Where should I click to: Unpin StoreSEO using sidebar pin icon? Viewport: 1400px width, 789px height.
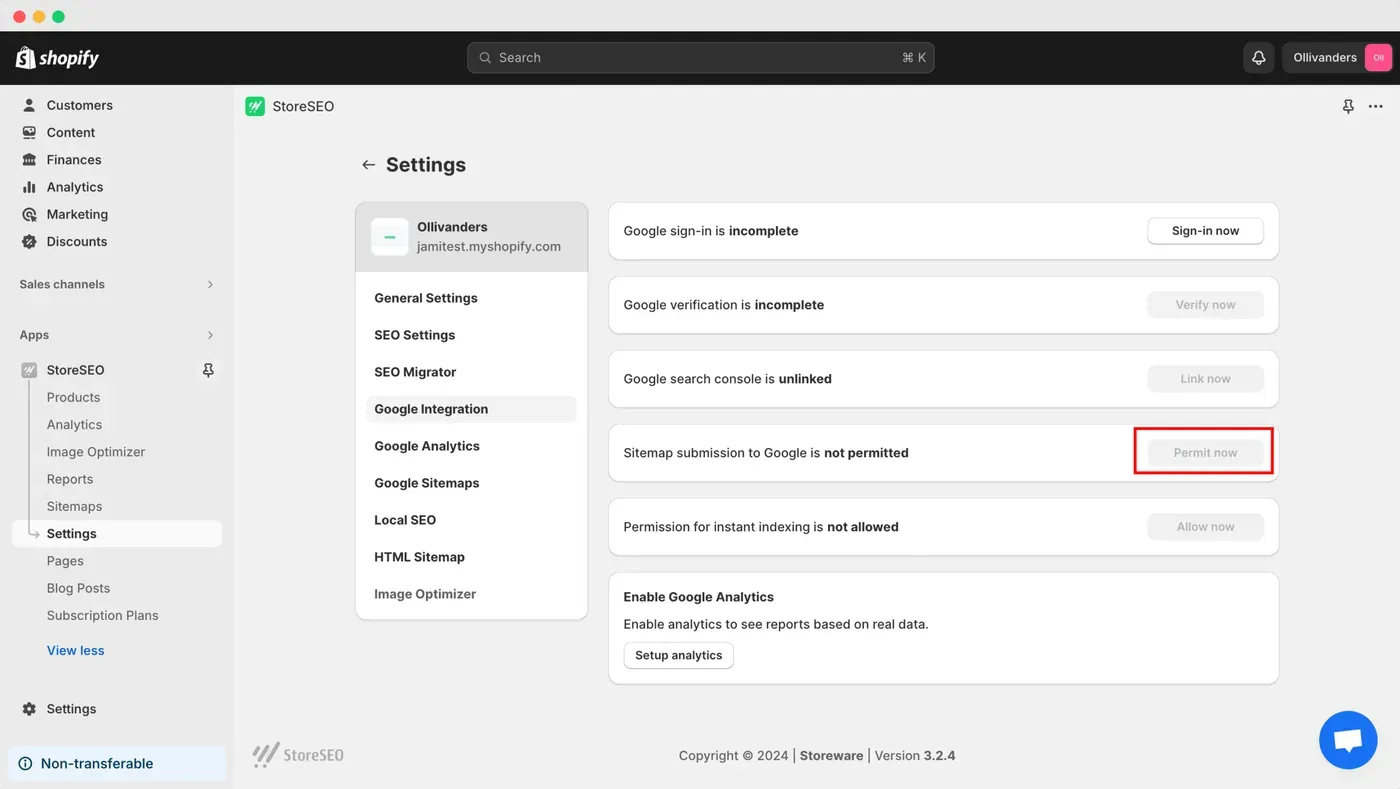[208, 370]
